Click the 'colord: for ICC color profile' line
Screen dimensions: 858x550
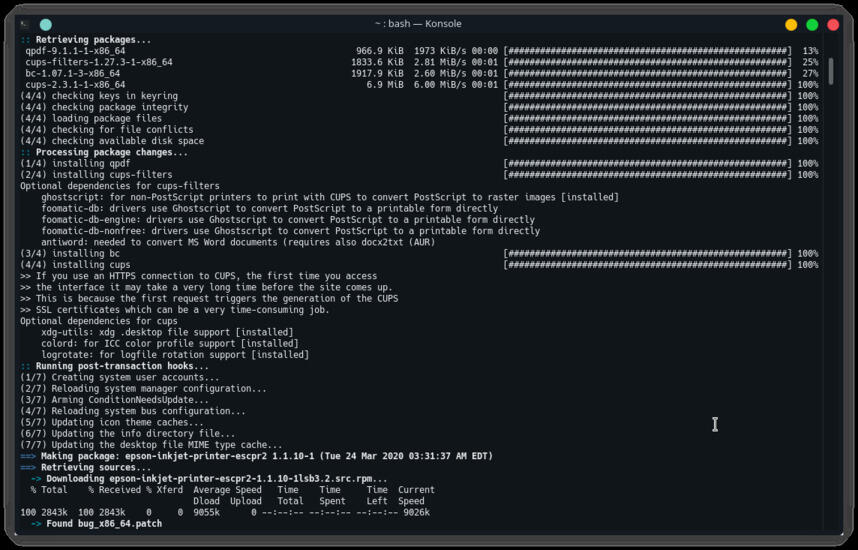point(170,343)
